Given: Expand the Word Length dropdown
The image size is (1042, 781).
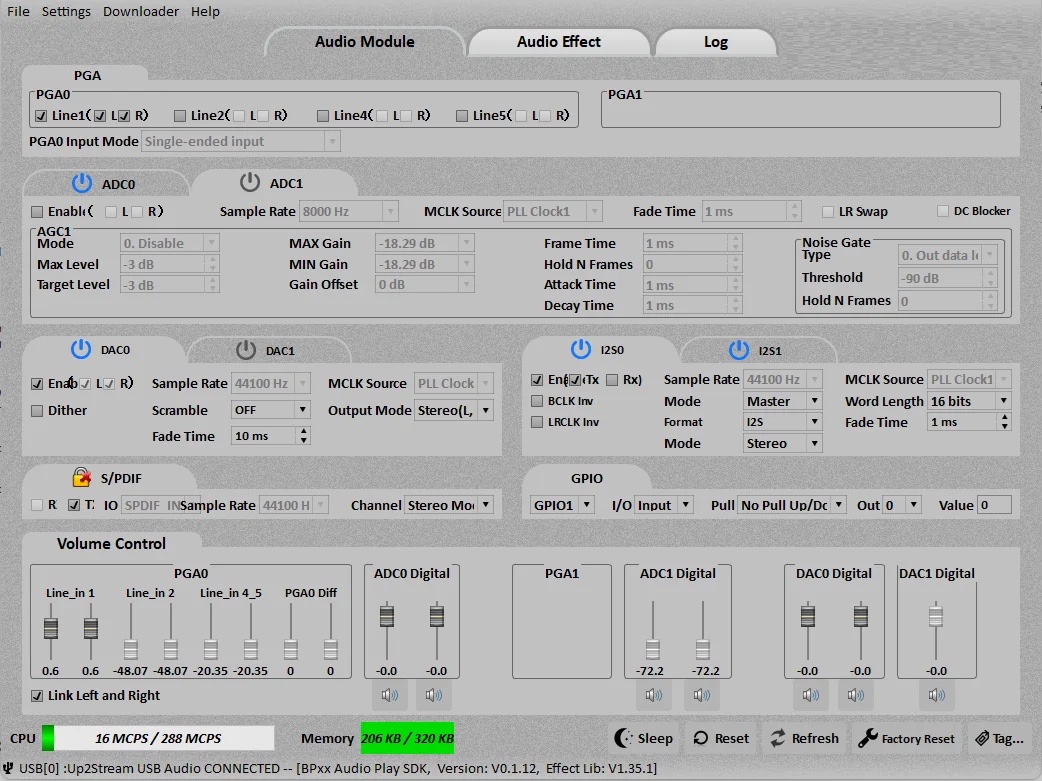Looking at the screenshot, I should pyautogui.click(x=969, y=401).
